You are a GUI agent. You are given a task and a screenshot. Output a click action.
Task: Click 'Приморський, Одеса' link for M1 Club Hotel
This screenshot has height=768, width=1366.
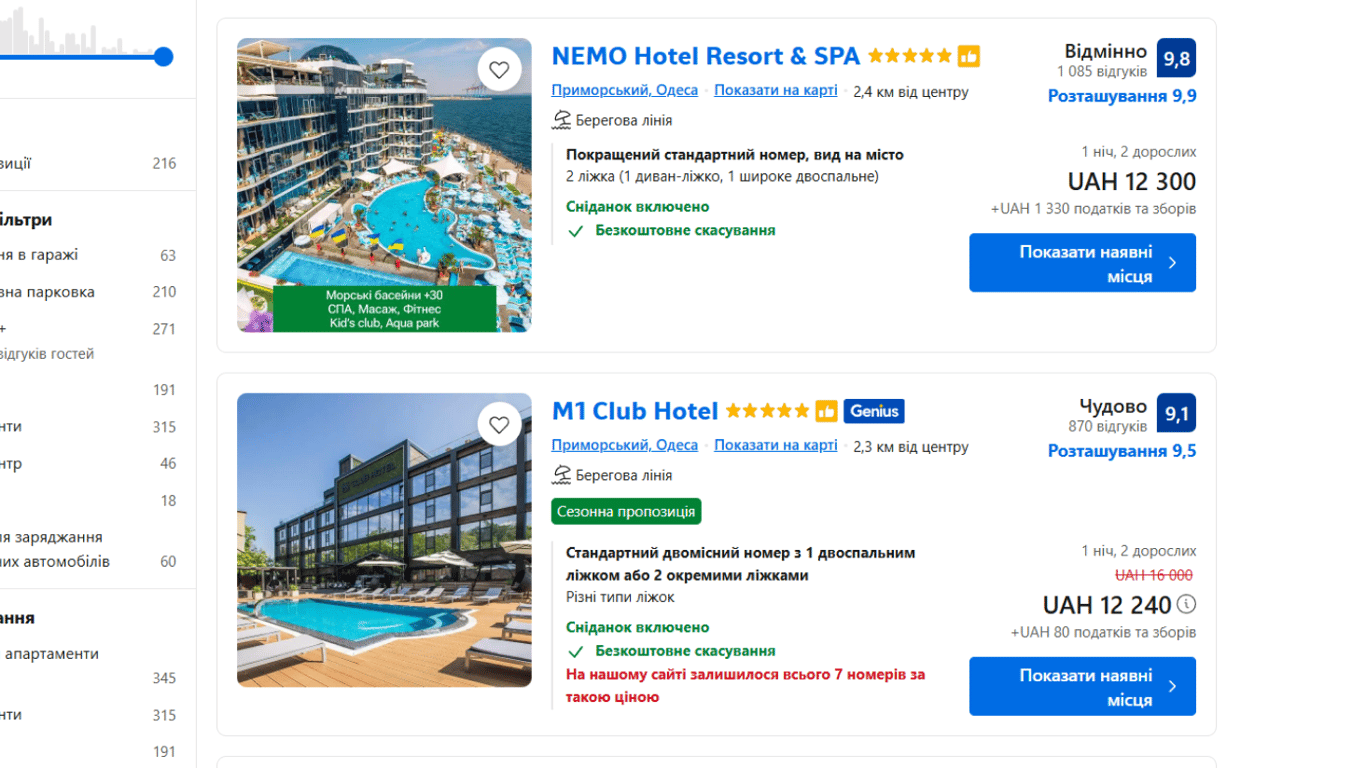pos(624,445)
